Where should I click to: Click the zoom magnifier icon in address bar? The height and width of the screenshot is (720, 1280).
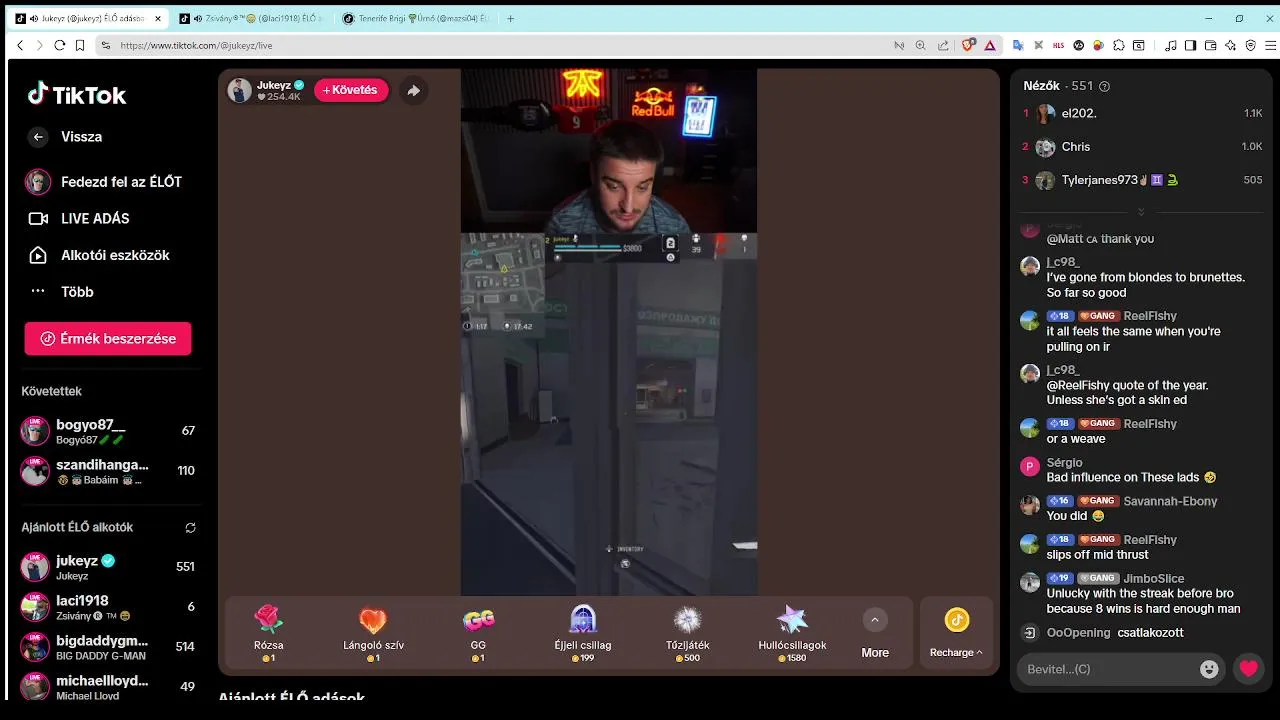tap(920, 45)
